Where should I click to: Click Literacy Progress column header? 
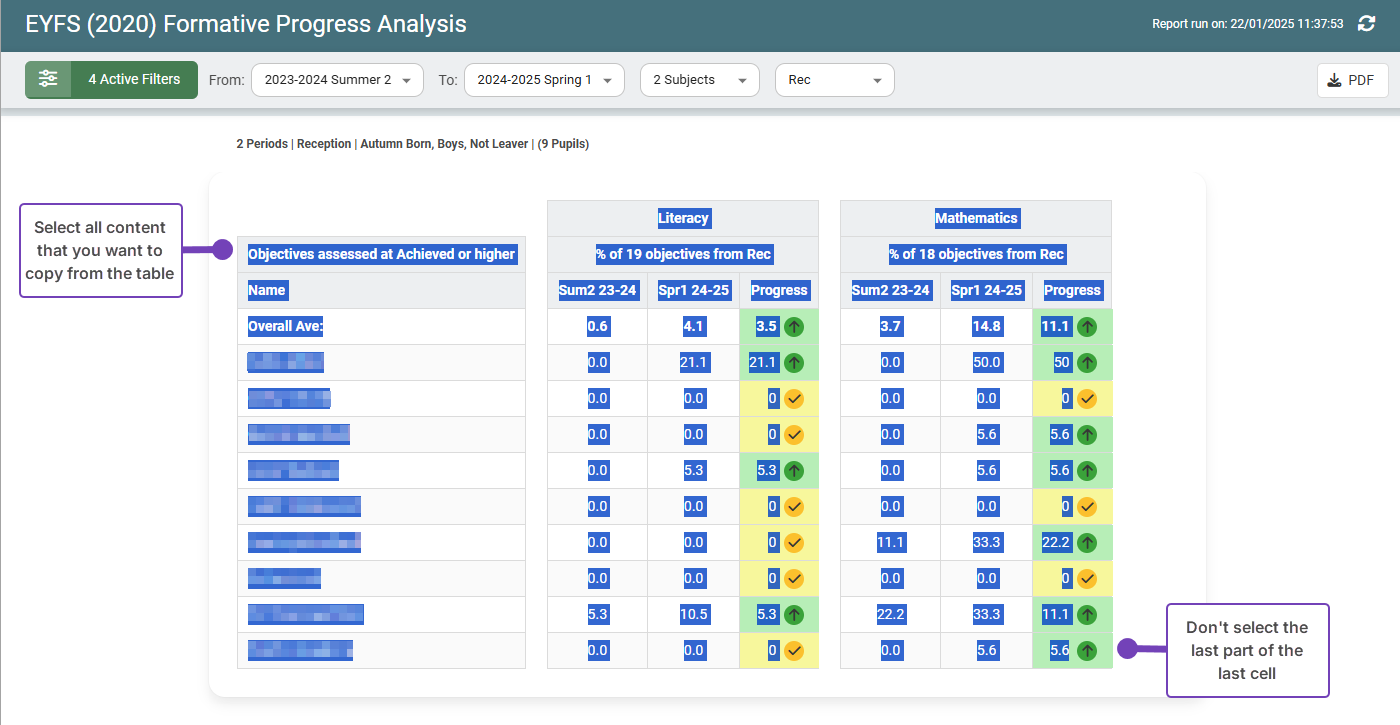[x=779, y=290]
